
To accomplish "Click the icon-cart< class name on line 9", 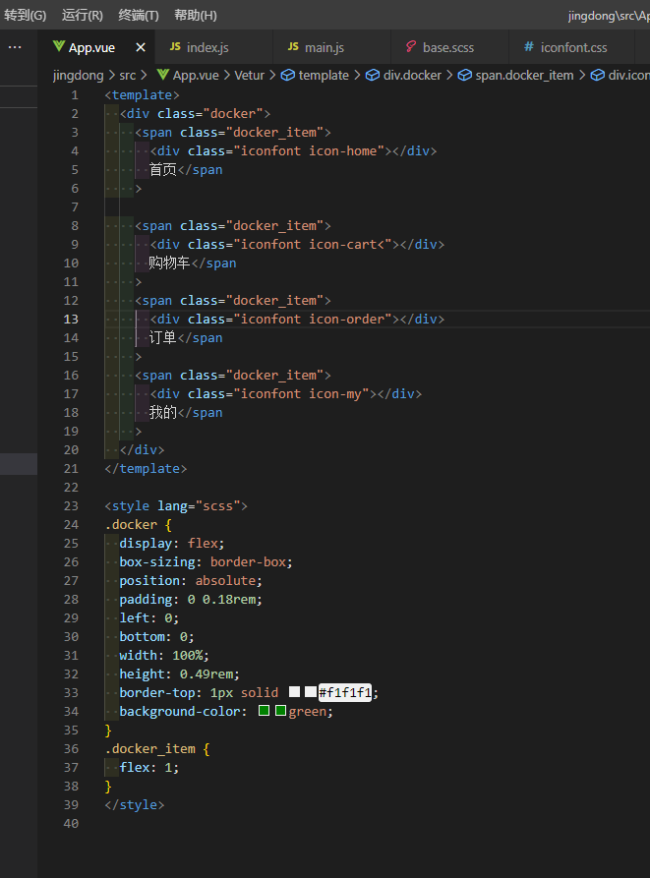I will coord(347,244).
